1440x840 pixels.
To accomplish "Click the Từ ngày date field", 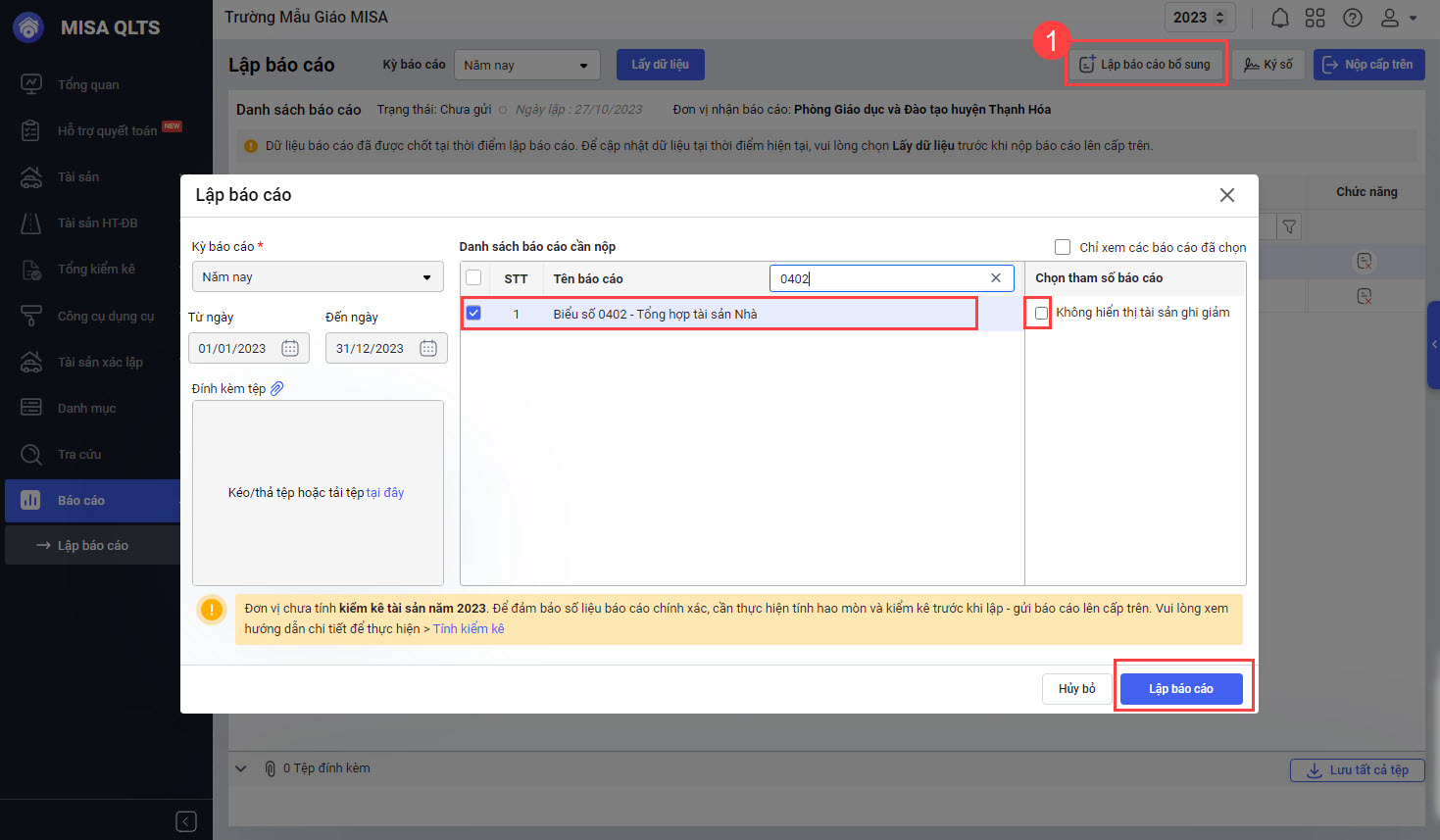I will point(249,348).
